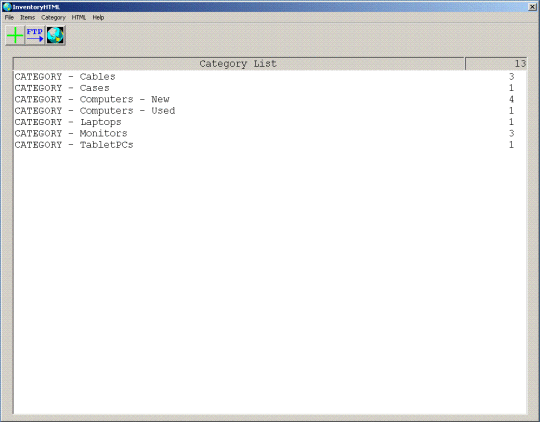This screenshot has height=422, width=540.
Task: Select CATEGORY - Cases row
Action: click(x=270, y=88)
